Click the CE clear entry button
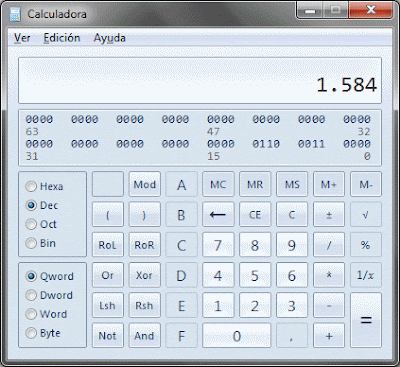 [255, 214]
